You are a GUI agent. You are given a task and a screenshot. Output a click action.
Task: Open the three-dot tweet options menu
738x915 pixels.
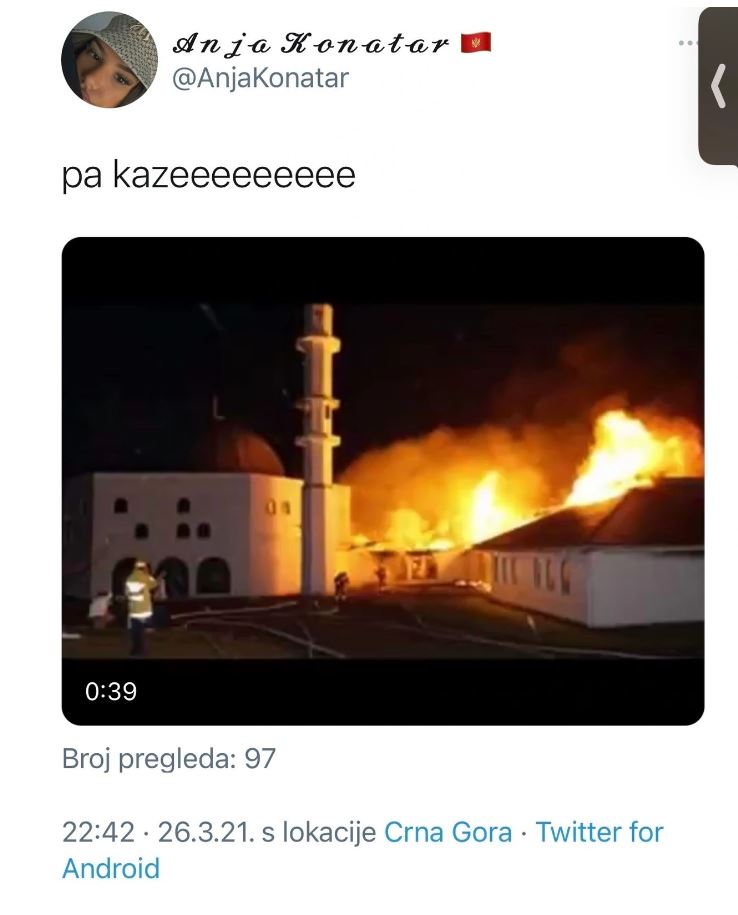[687, 43]
